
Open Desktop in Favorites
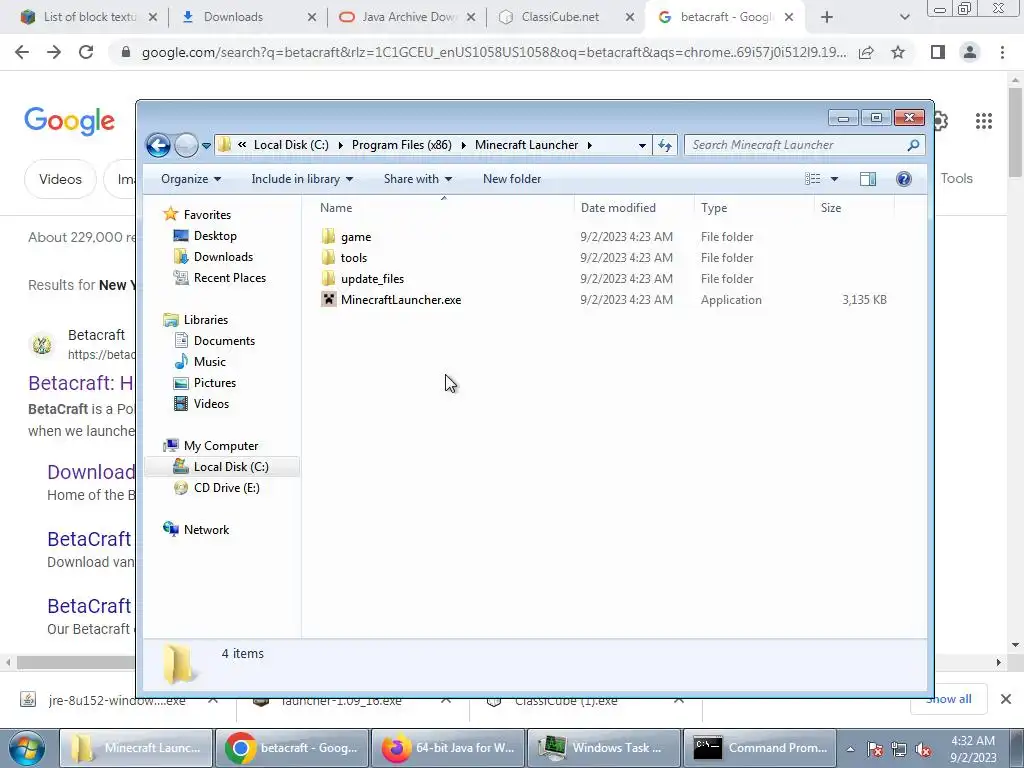click(x=215, y=236)
